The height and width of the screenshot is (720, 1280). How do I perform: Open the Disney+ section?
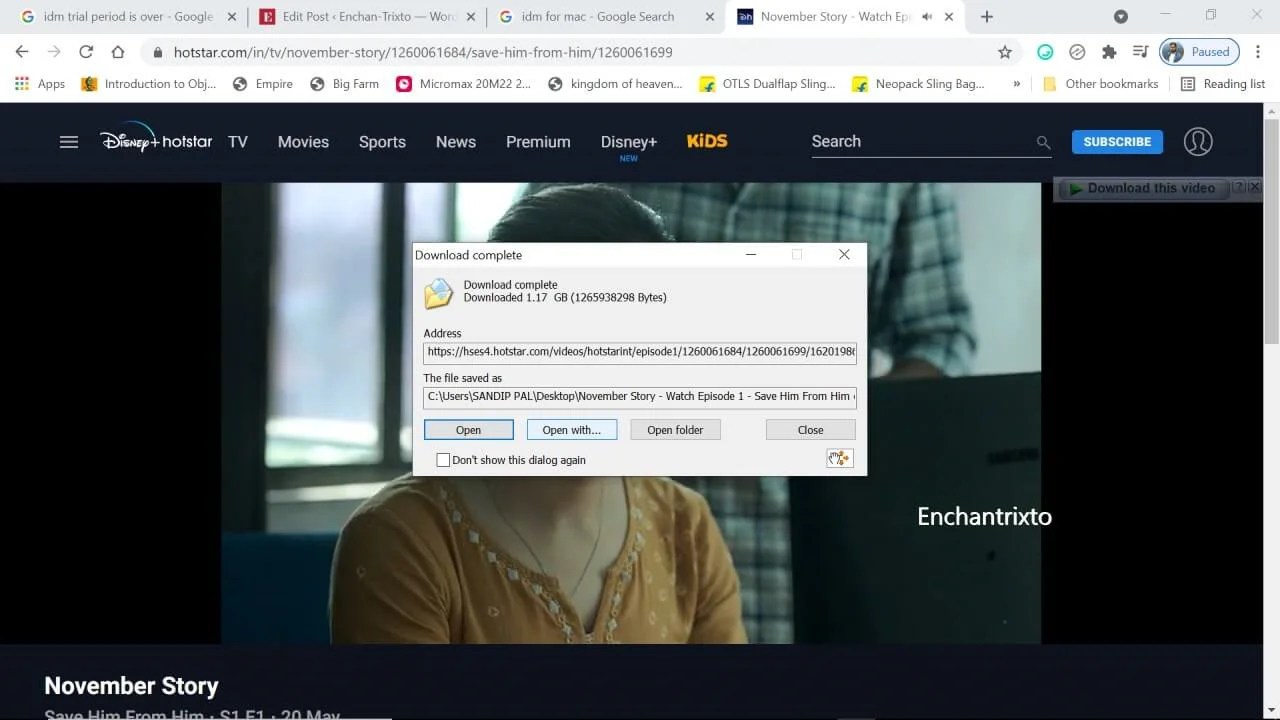pyautogui.click(x=629, y=142)
